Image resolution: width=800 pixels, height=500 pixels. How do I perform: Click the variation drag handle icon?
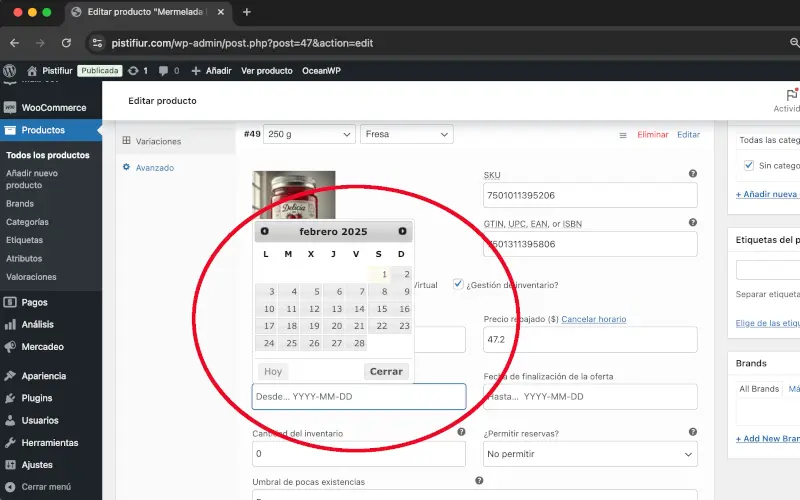[x=622, y=135]
